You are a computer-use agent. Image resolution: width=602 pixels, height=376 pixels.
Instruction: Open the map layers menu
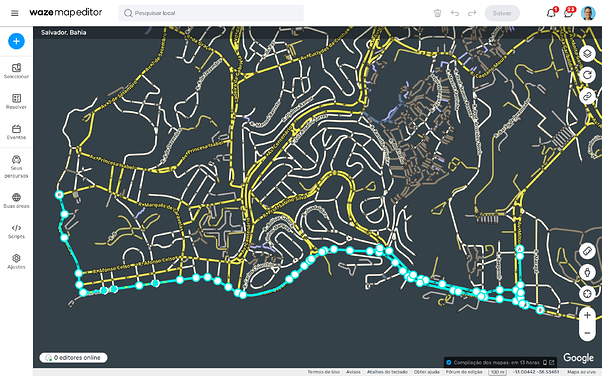pos(587,53)
